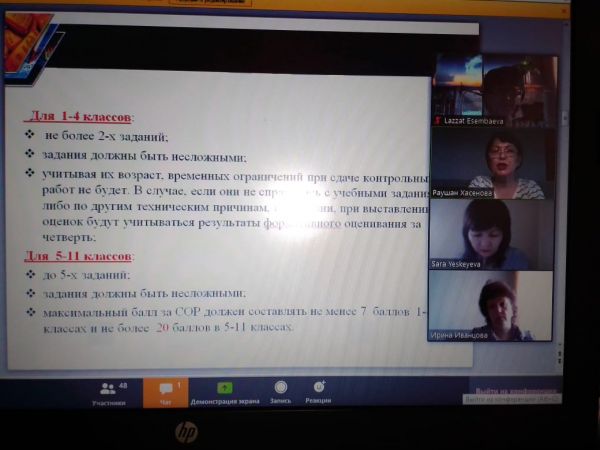Click the heading "Для 5-11 классов"
Screen dimensions: 600x450
[x=77, y=256]
